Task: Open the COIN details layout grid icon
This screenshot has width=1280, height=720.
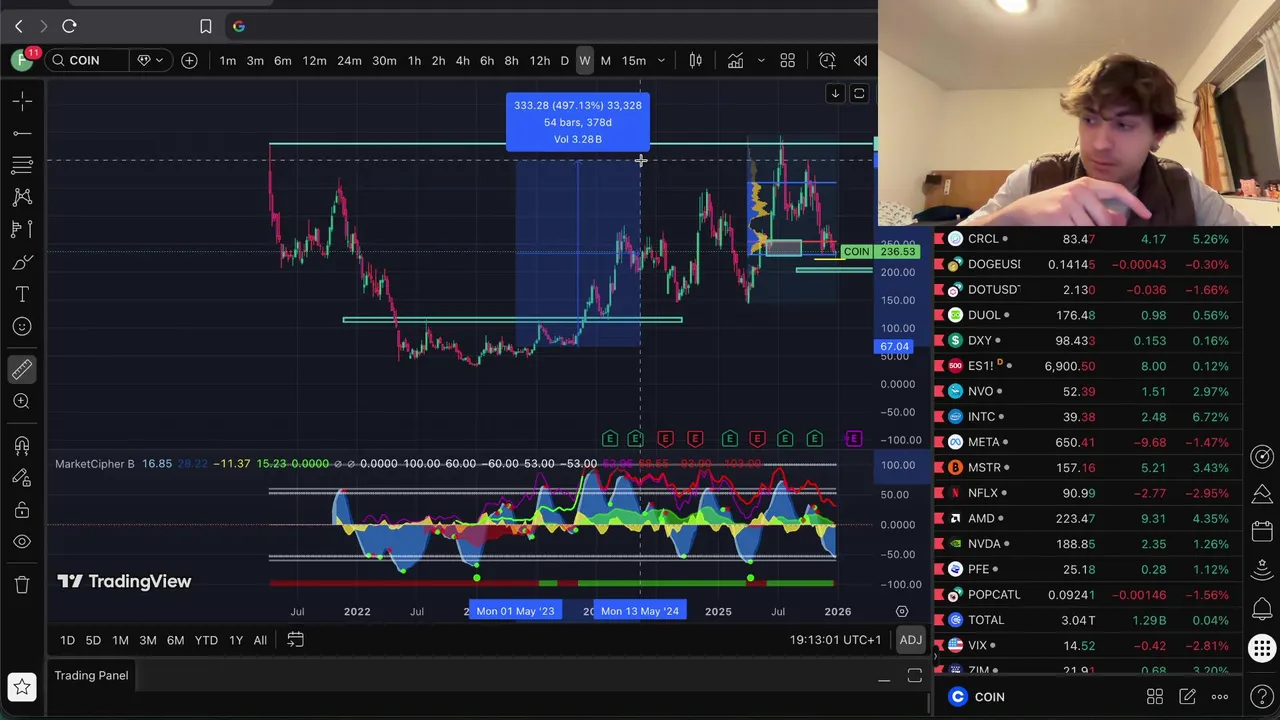Action: [1155, 697]
